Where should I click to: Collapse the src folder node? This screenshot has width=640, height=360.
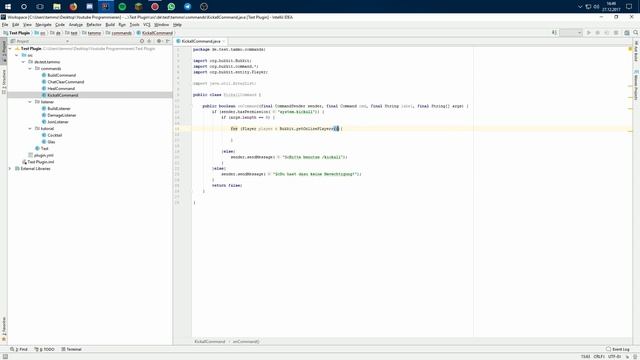point(17,55)
